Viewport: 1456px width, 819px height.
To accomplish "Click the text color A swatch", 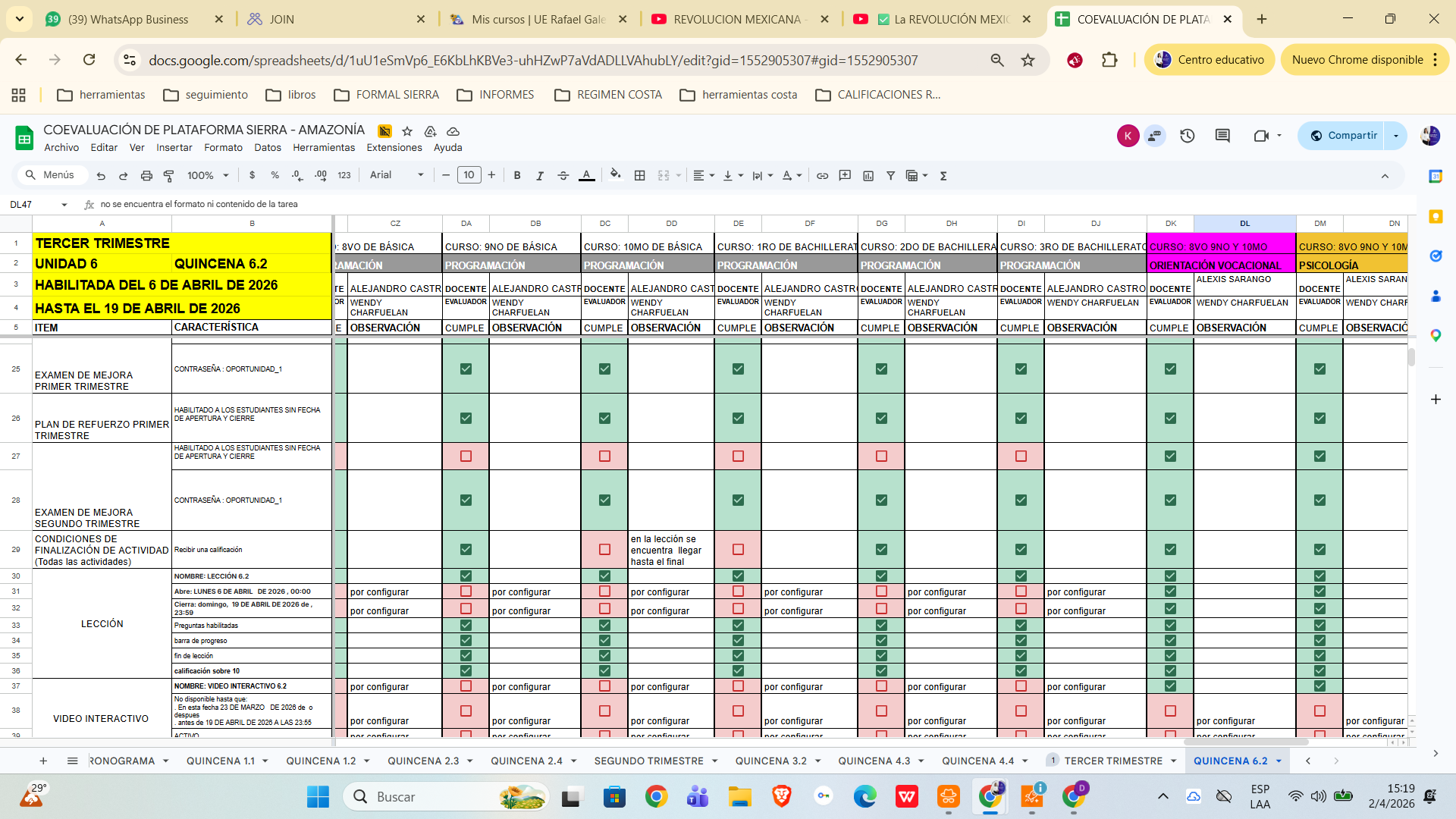I will pyautogui.click(x=586, y=175).
